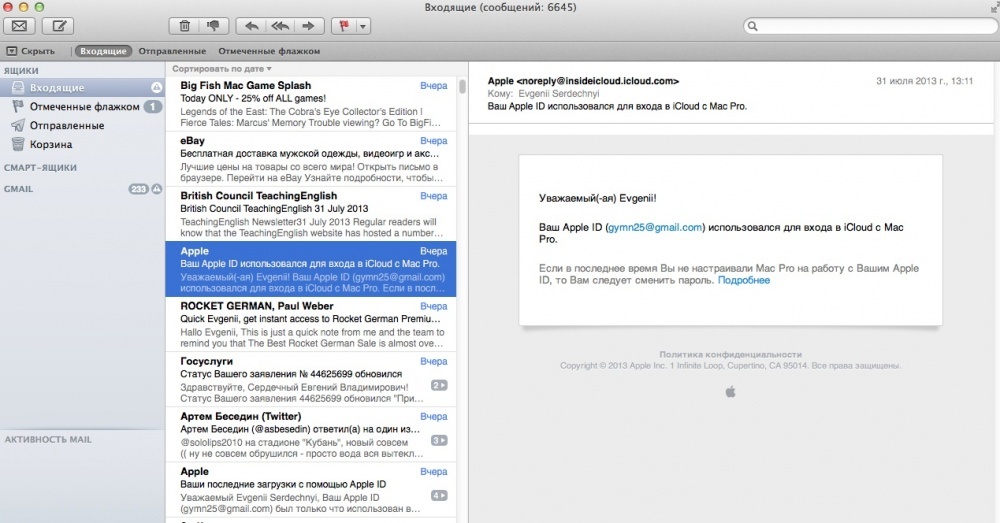Select the Входящие favorites bar tab
This screenshot has width=1000, height=523.
point(103,51)
